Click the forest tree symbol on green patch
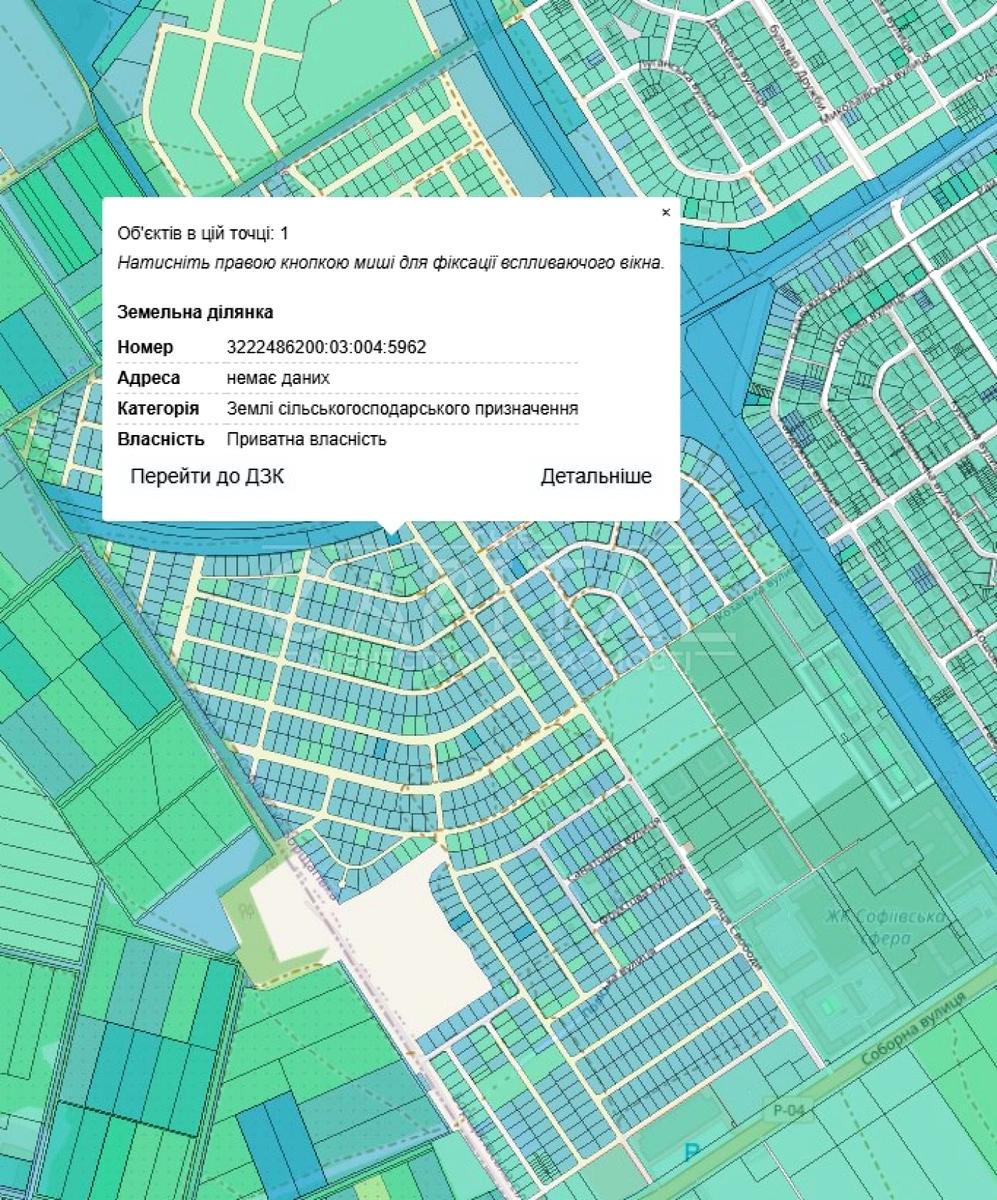The width and height of the screenshot is (997, 1200). coord(245,912)
